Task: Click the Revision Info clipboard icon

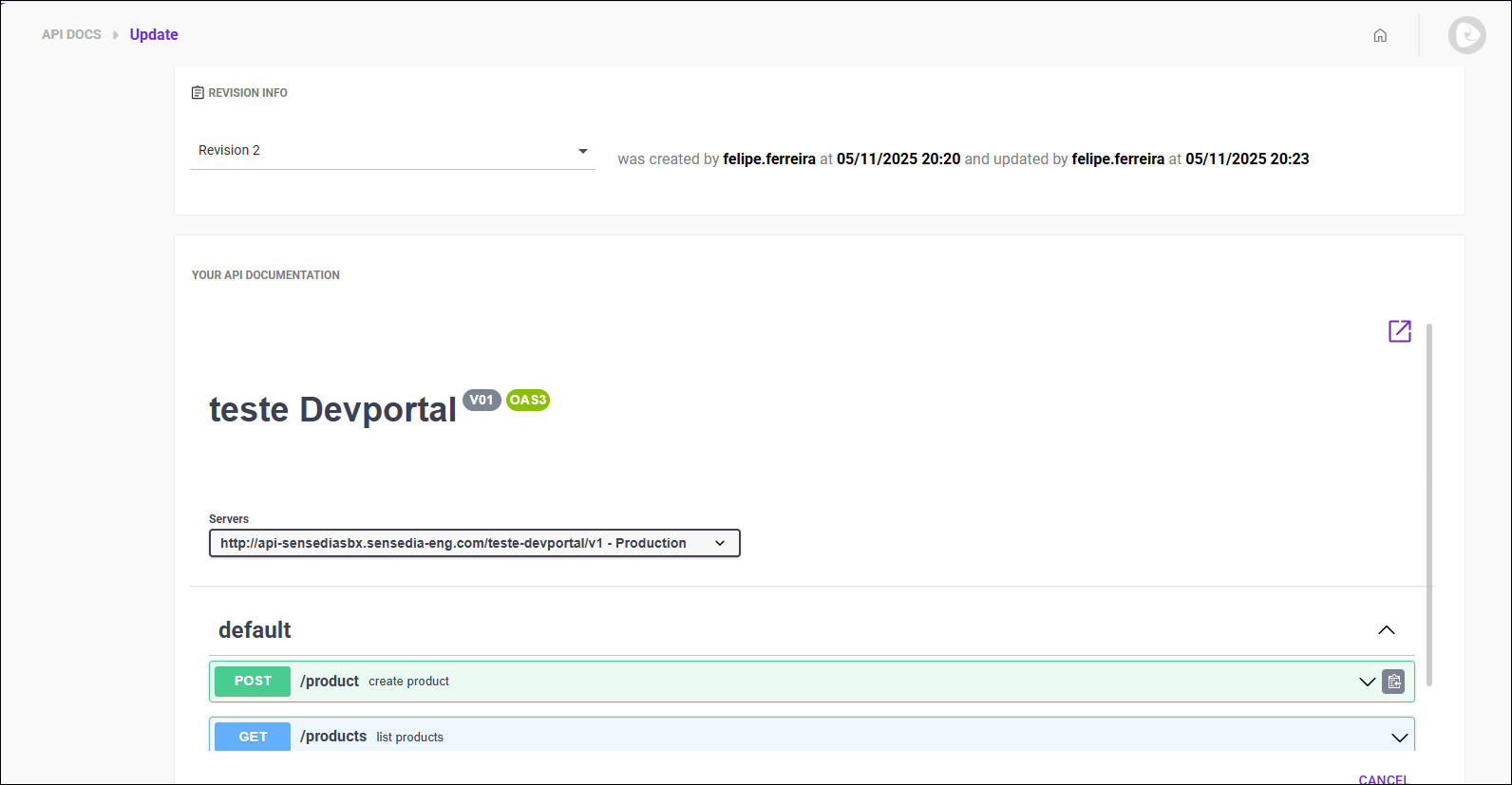Action: tap(198, 93)
